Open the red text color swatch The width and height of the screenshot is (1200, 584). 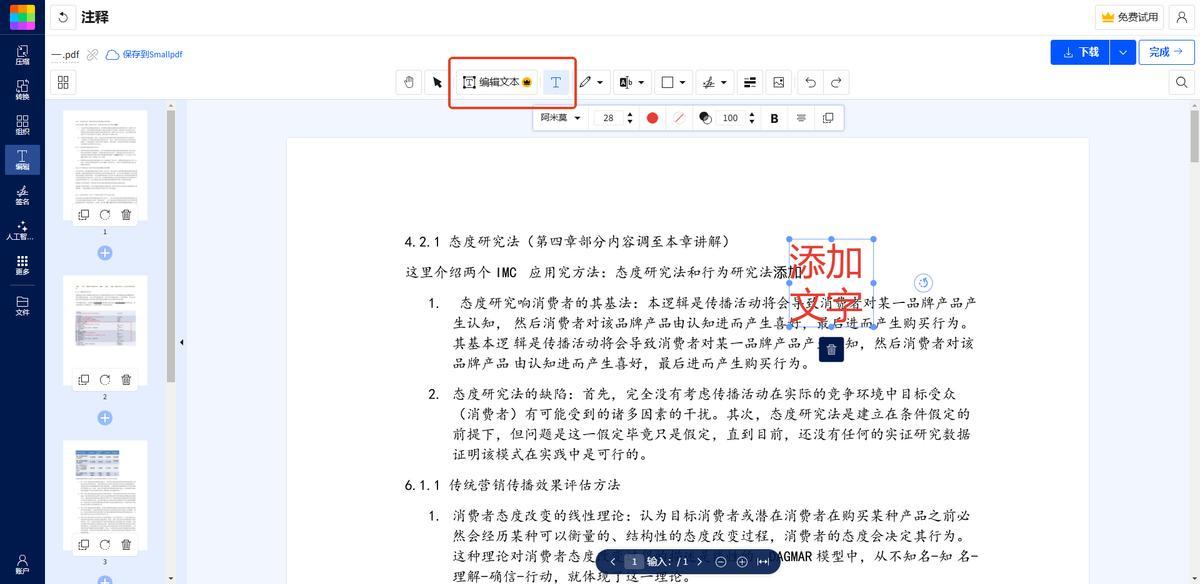pos(652,118)
